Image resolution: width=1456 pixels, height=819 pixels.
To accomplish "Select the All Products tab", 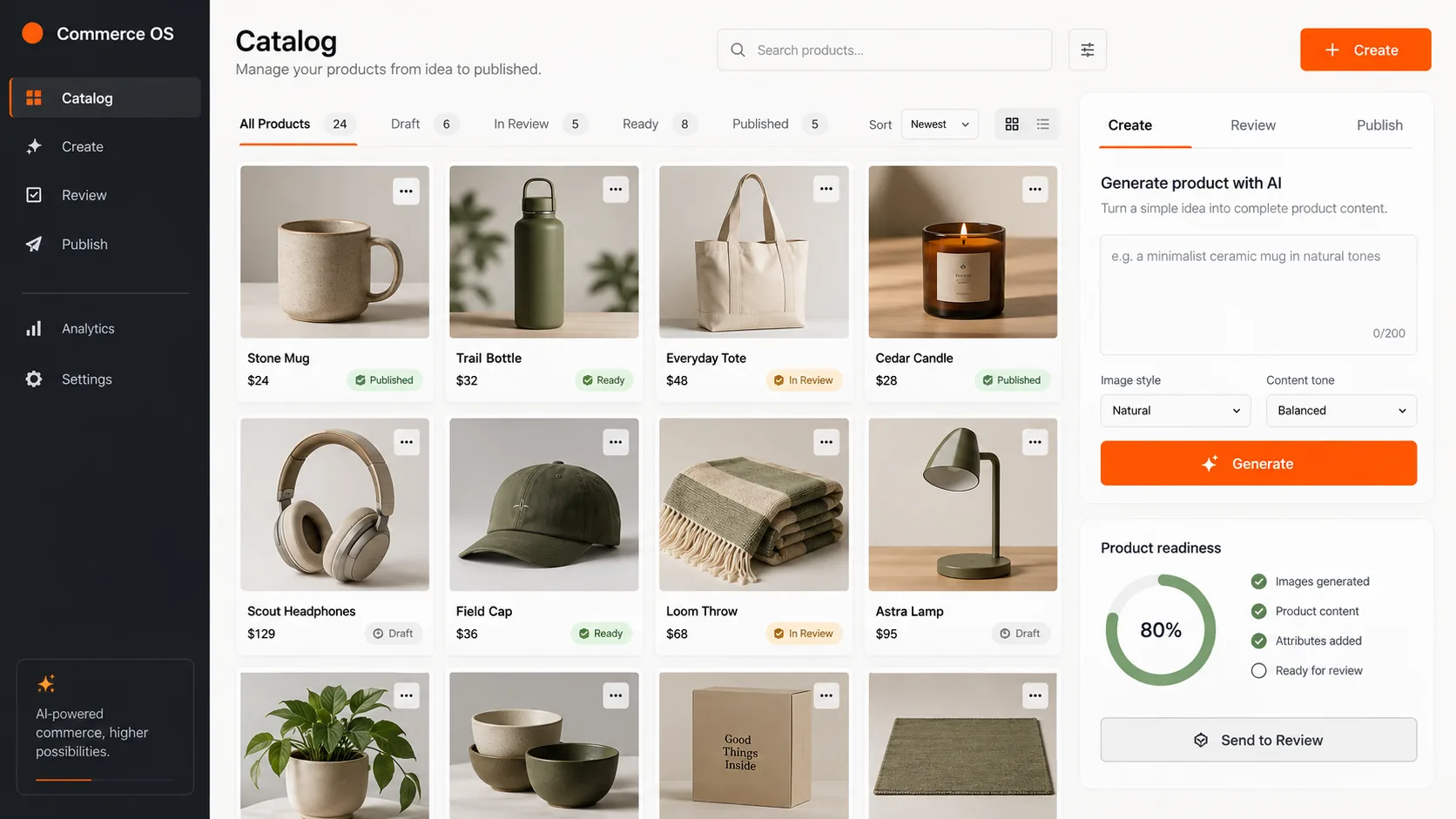I will pos(296,124).
